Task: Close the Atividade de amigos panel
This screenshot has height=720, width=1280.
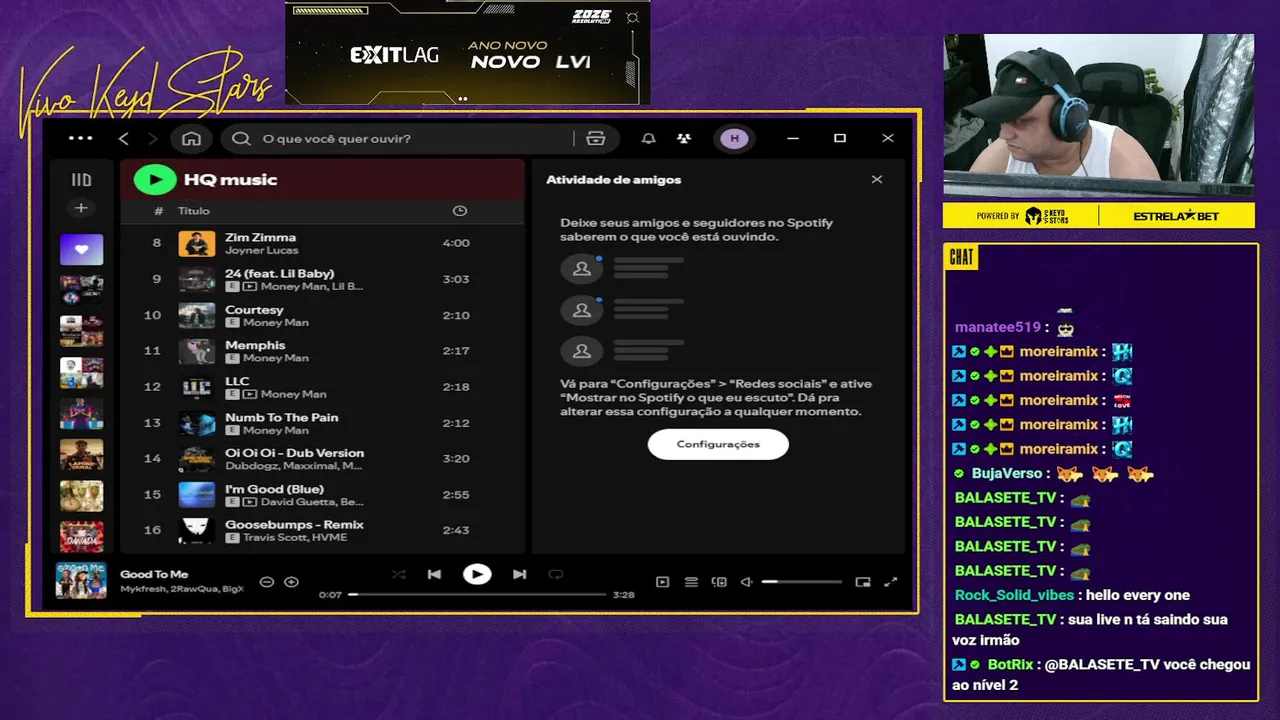Action: coord(877,180)
